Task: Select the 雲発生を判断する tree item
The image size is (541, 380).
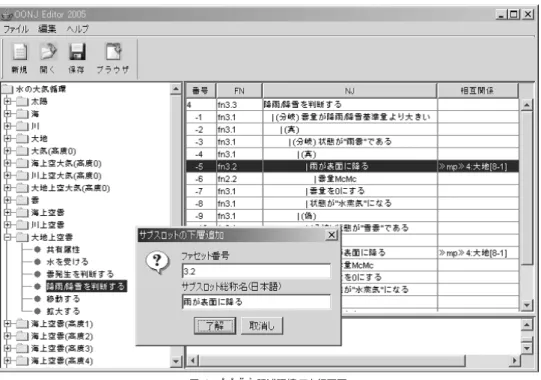Action: point(80,274)
